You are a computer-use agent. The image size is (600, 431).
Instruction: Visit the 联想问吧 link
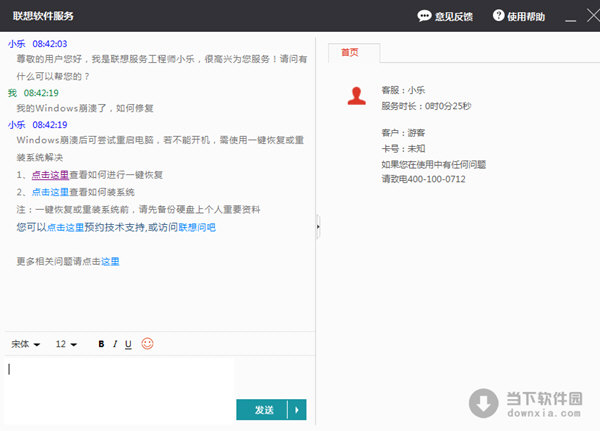click(x=197, y=227)
